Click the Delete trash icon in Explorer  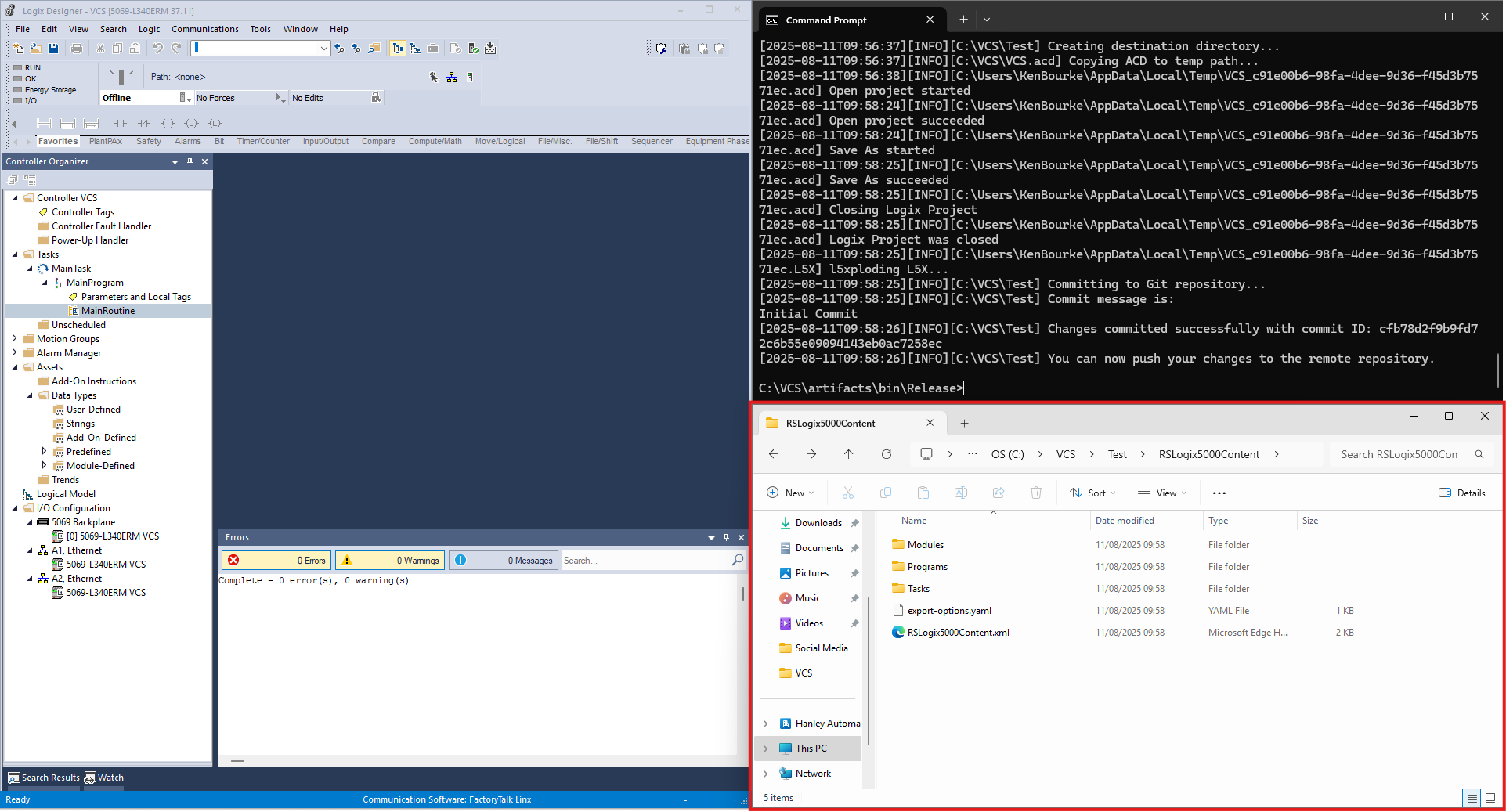click(1035, 493)
